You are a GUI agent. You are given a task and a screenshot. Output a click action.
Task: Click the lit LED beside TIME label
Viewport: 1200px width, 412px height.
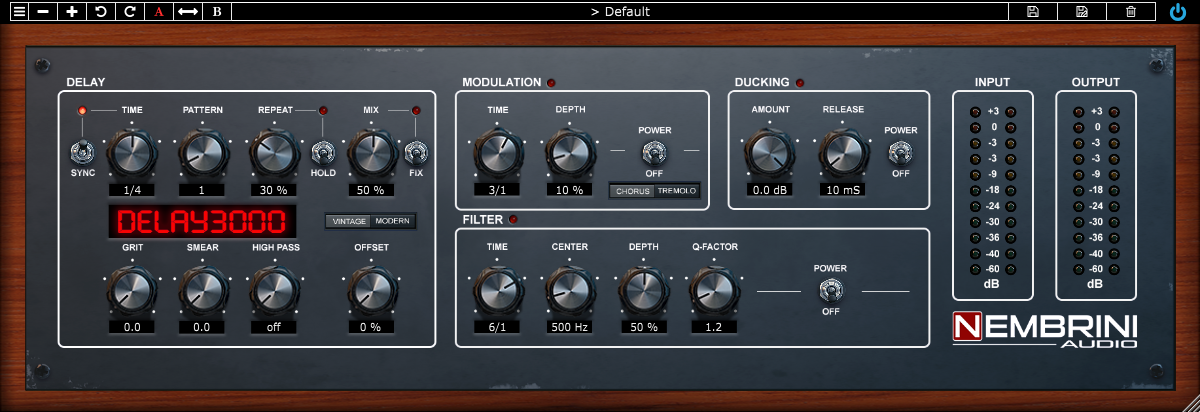84,110
